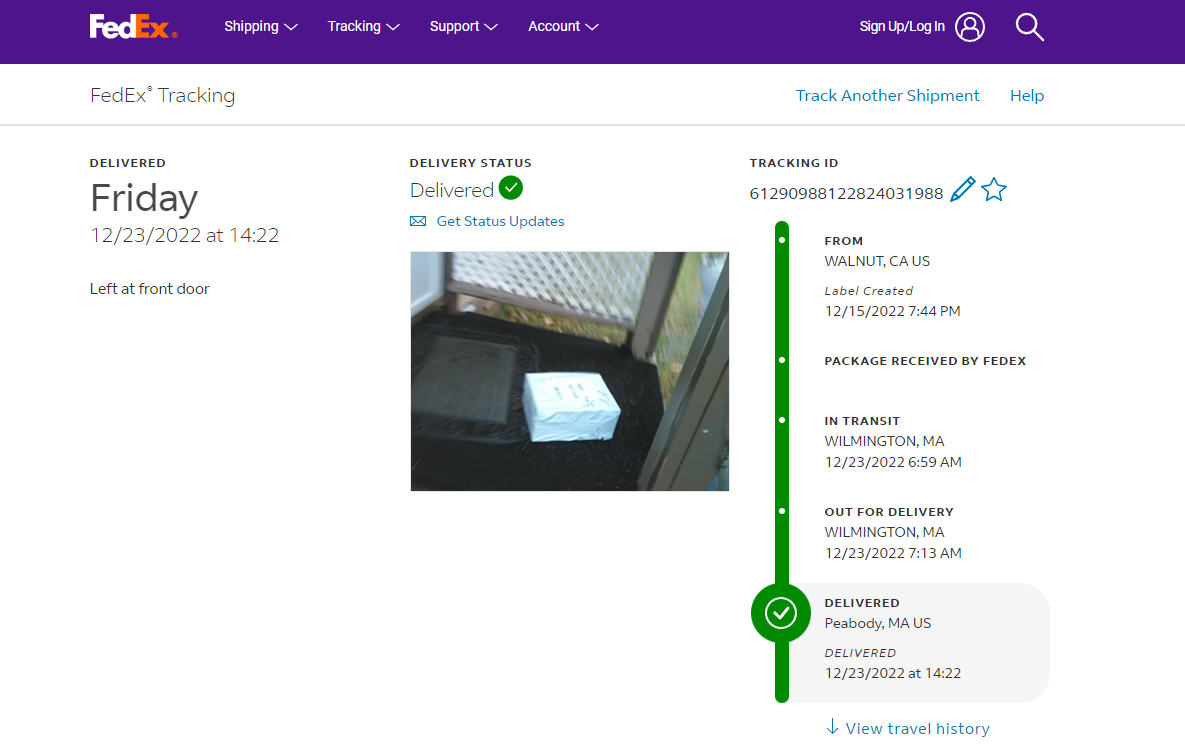Click the large delivered checkmark on timeline

pos(781,613)
